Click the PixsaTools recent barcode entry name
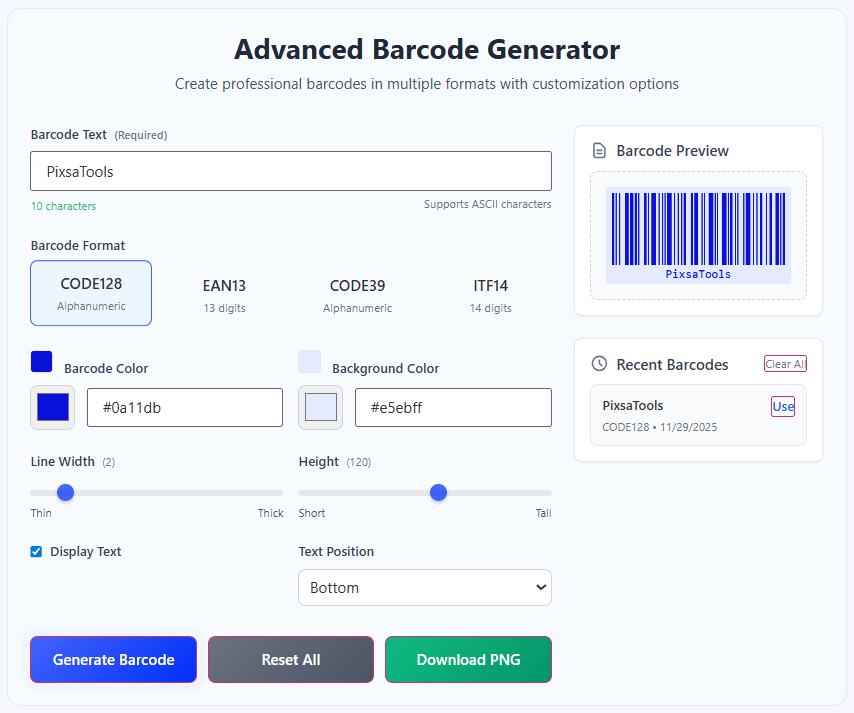This screenshot has width=854, height=713. (x=633, y=406)
